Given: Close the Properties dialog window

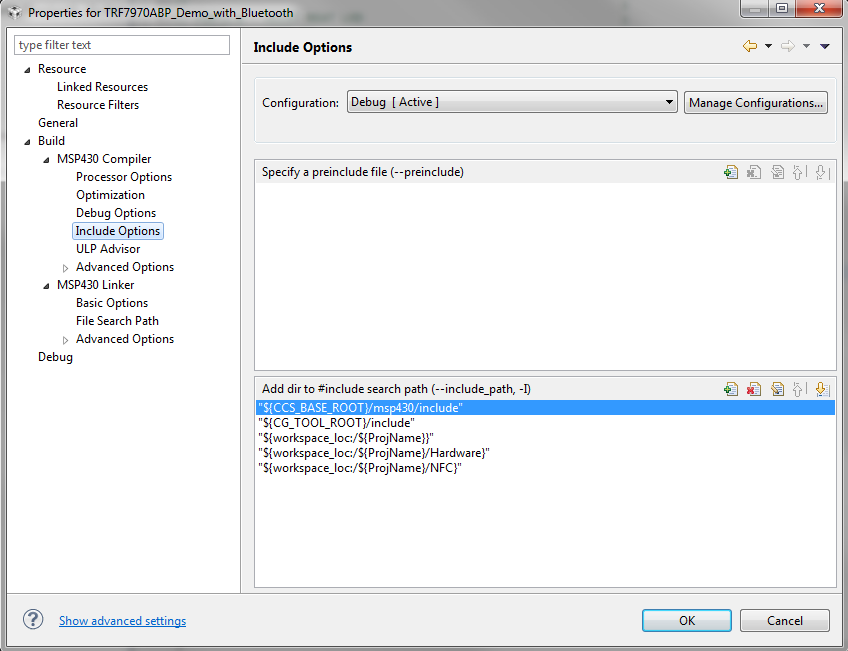Looking at the screenshot, I should point(819,8).
